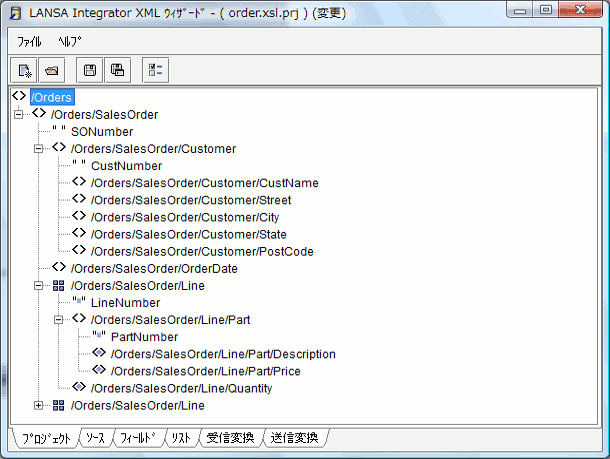Viewport: 610px width, 459px height.
Task: Click the element icon beside /Orders/SalesOrder/Customer
Action: click(x=59, y=147)
